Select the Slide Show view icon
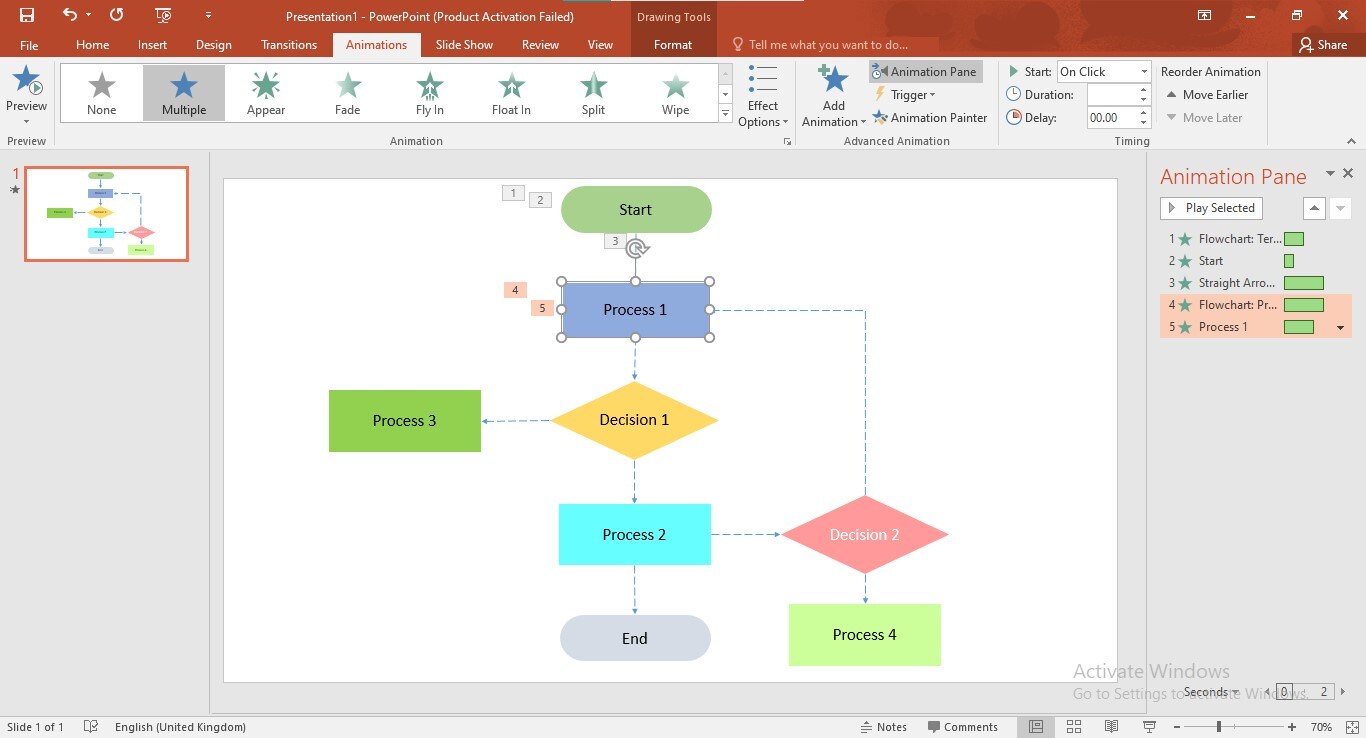Image resolution: width=1366 pixels, height=738 pixels. (x=1148, y=726)
